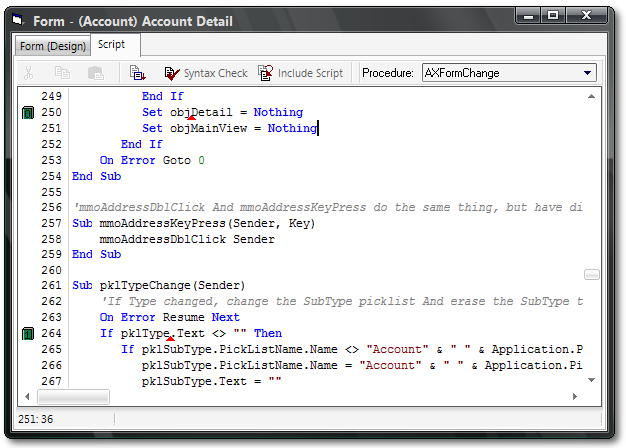
Task: Click 'pklSubType.Text = ""' on line 267
Action: [x=212, y=381]
